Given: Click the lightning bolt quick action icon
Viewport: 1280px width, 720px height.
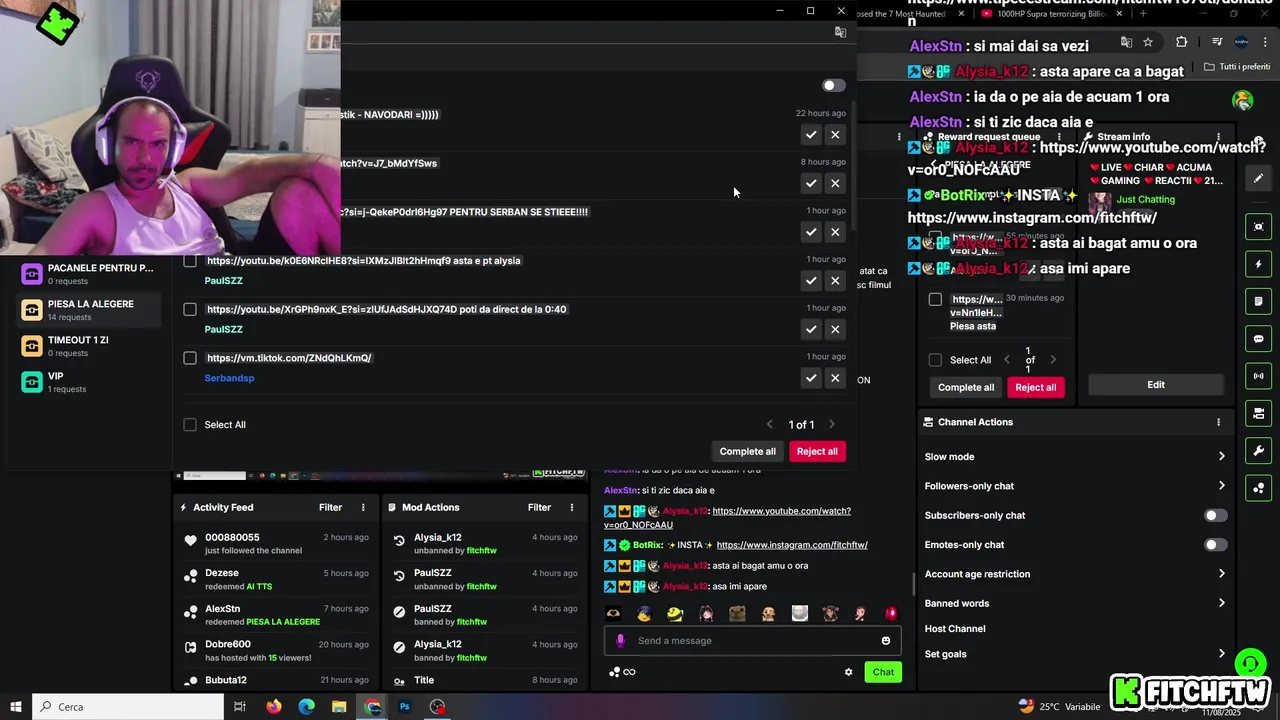Looking at the screenshot, I should 1259,264.
